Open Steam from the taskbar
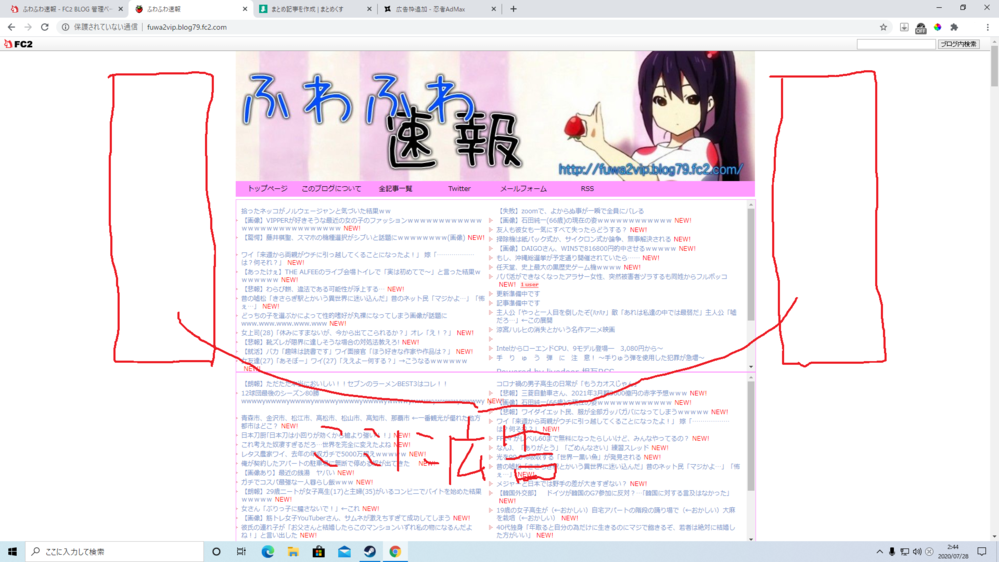This screenshot has height=562, width=999. [370, 552]
